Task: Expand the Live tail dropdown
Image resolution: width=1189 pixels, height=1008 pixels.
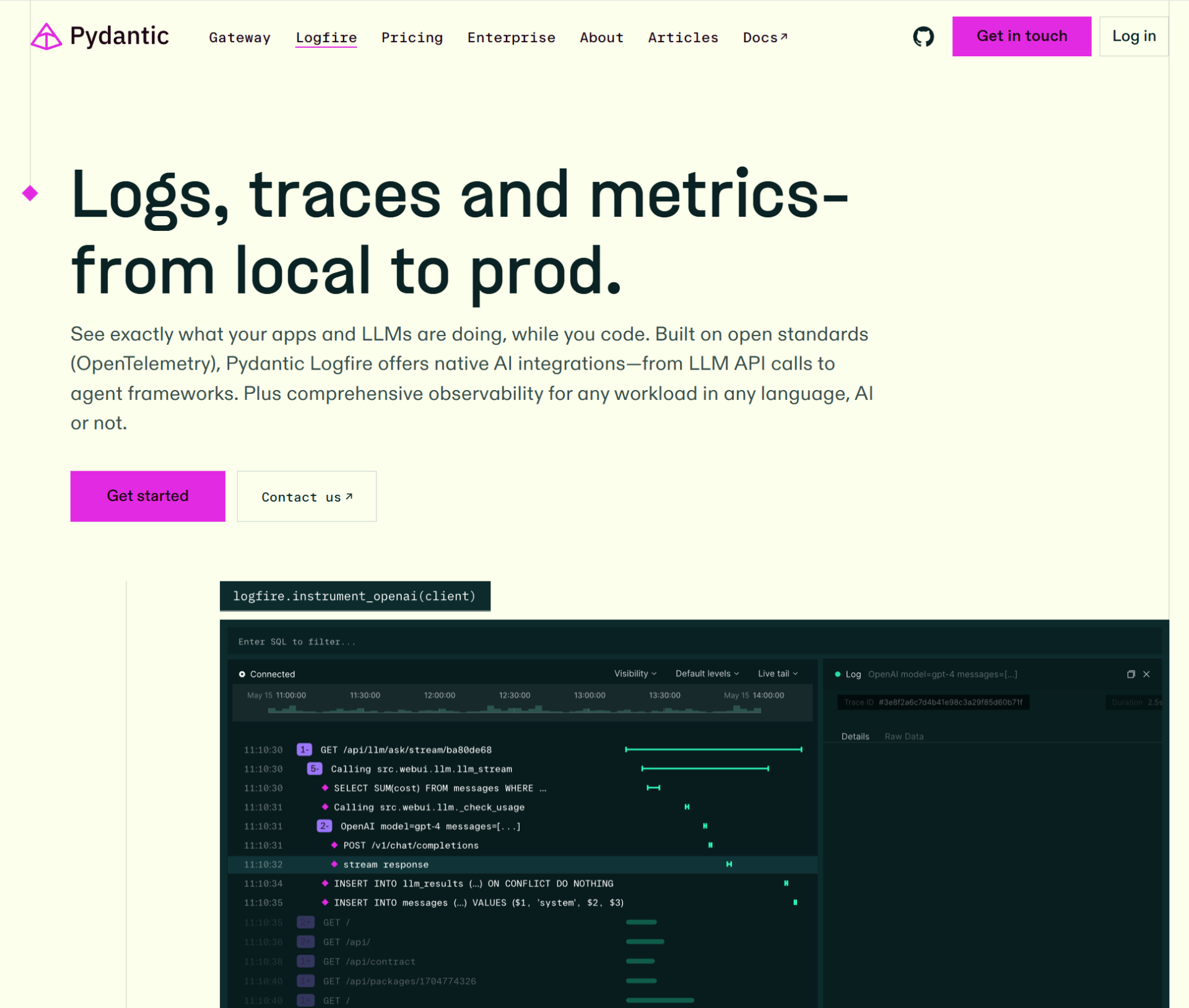Action: (x=777, y=674)
